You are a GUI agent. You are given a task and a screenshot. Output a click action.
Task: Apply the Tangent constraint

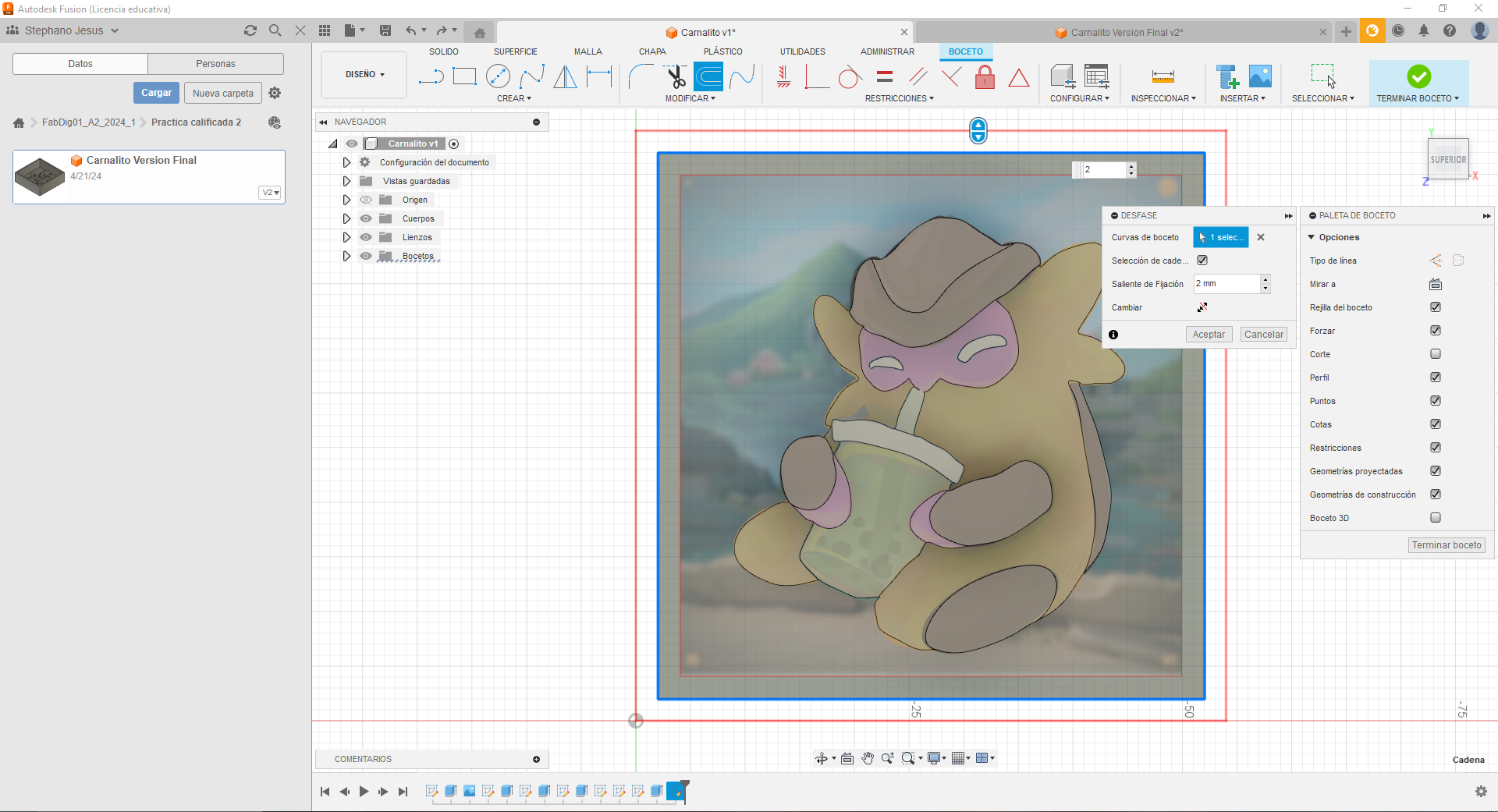coord(850,77)
